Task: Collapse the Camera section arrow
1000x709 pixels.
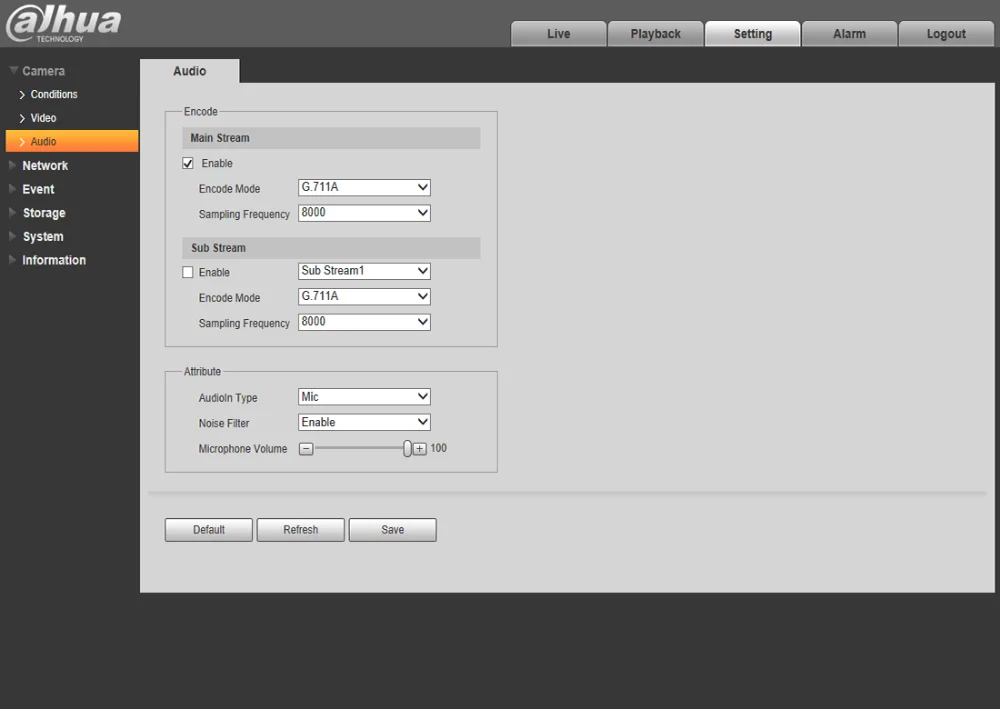Action: point(13,70)
